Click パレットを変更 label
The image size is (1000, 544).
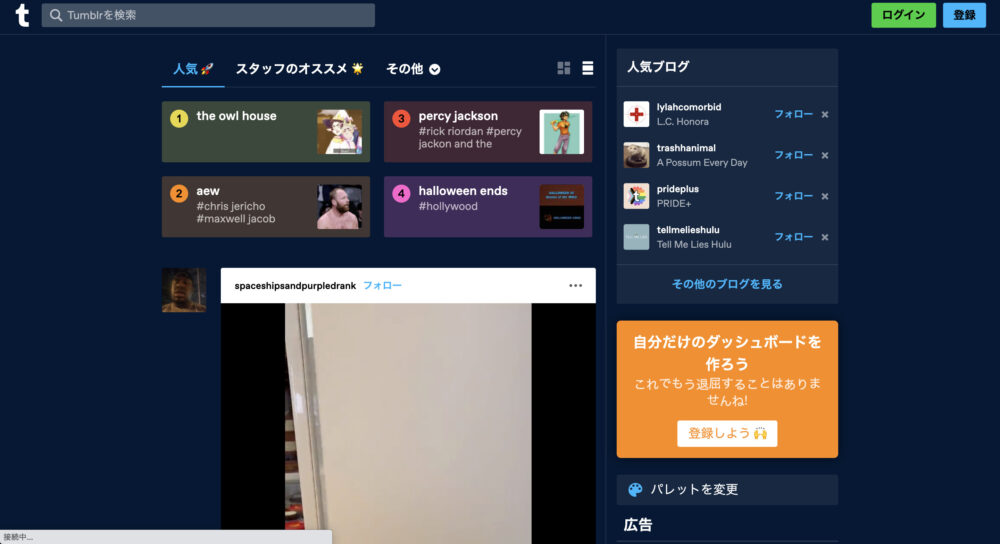tap(694, 489)
